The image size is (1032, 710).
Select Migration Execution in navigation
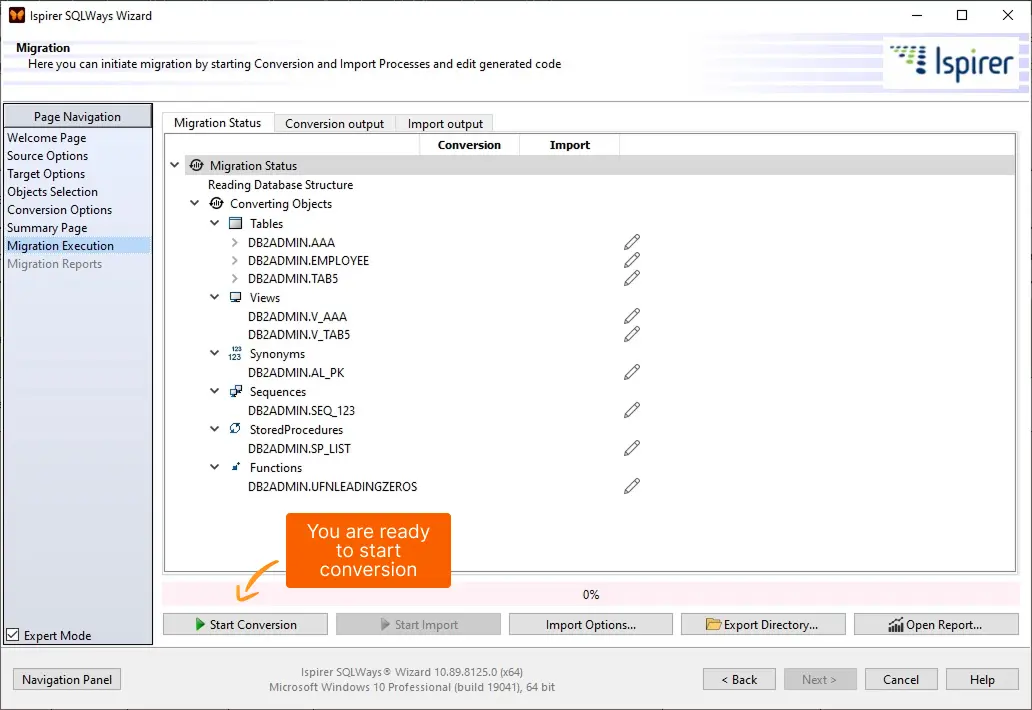click(78, 245)
